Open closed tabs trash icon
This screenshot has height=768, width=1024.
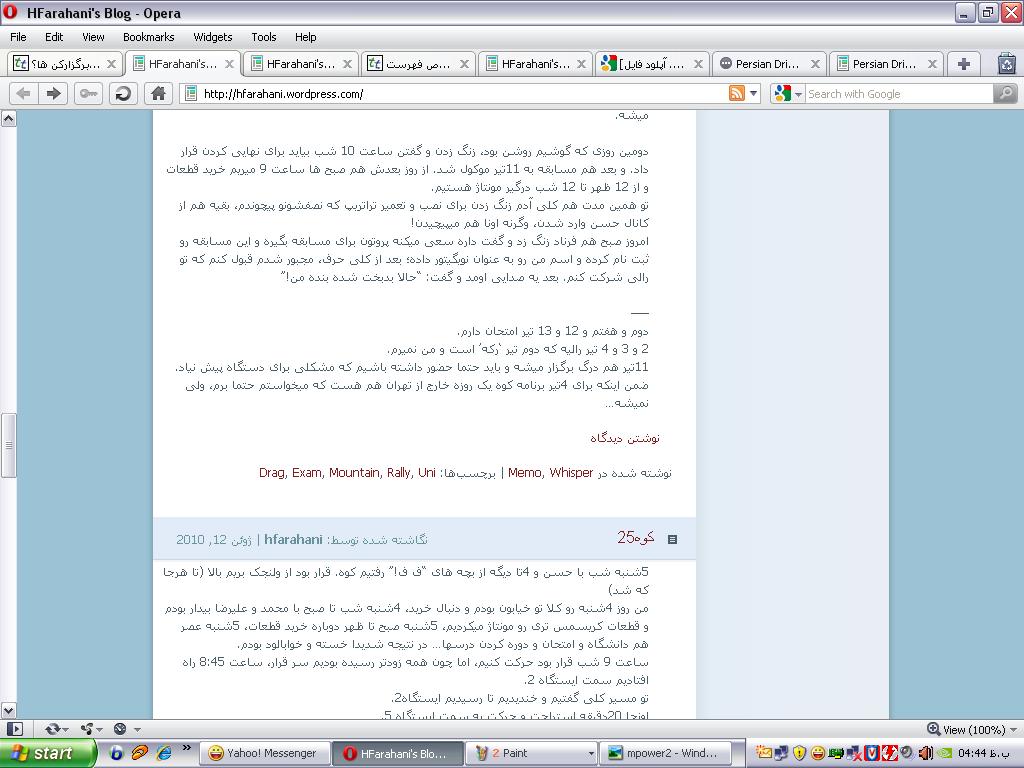(1006, 63)
